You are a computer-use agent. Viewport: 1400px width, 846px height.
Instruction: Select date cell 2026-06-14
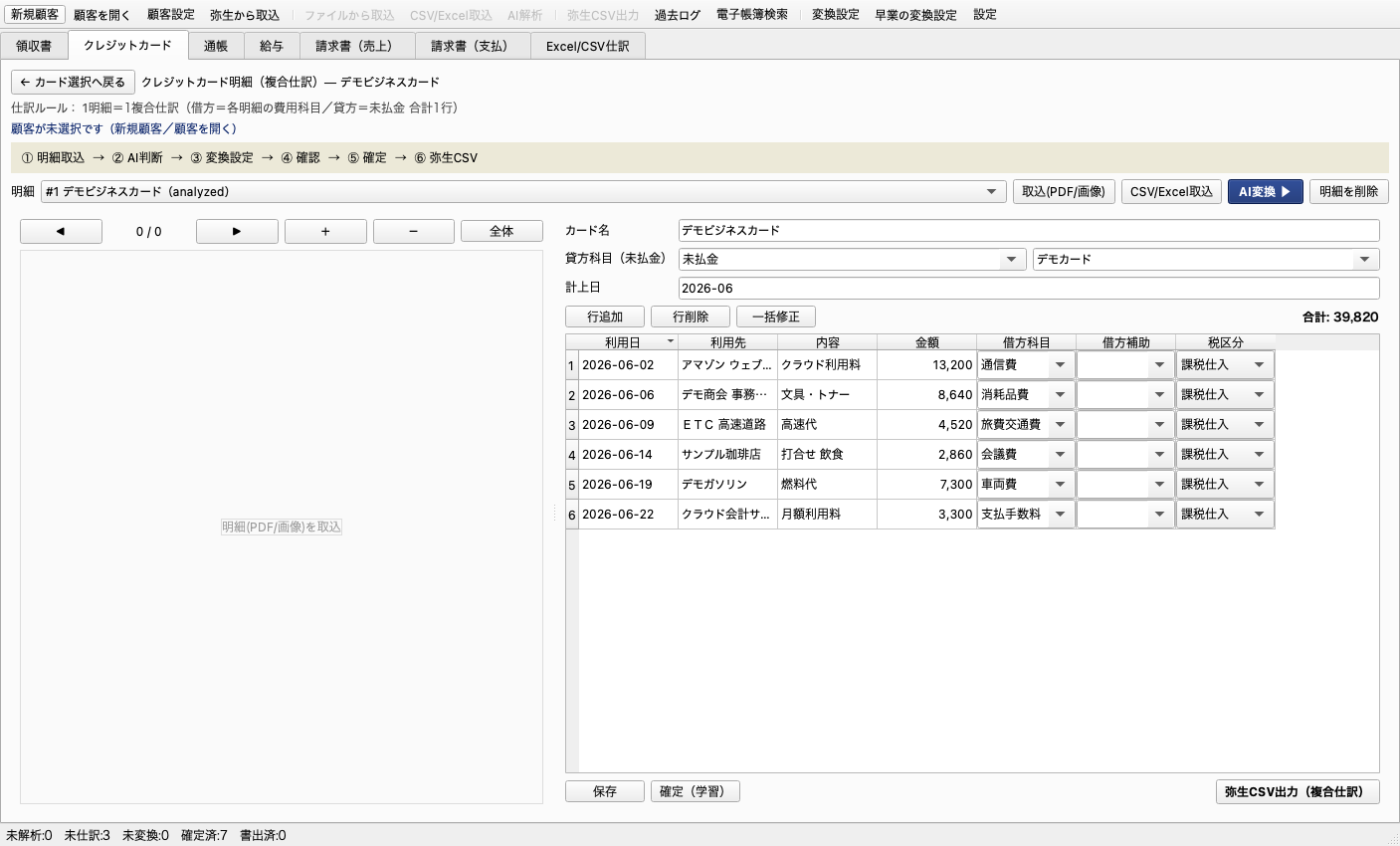pyautogui.click(x=628, y=455)
